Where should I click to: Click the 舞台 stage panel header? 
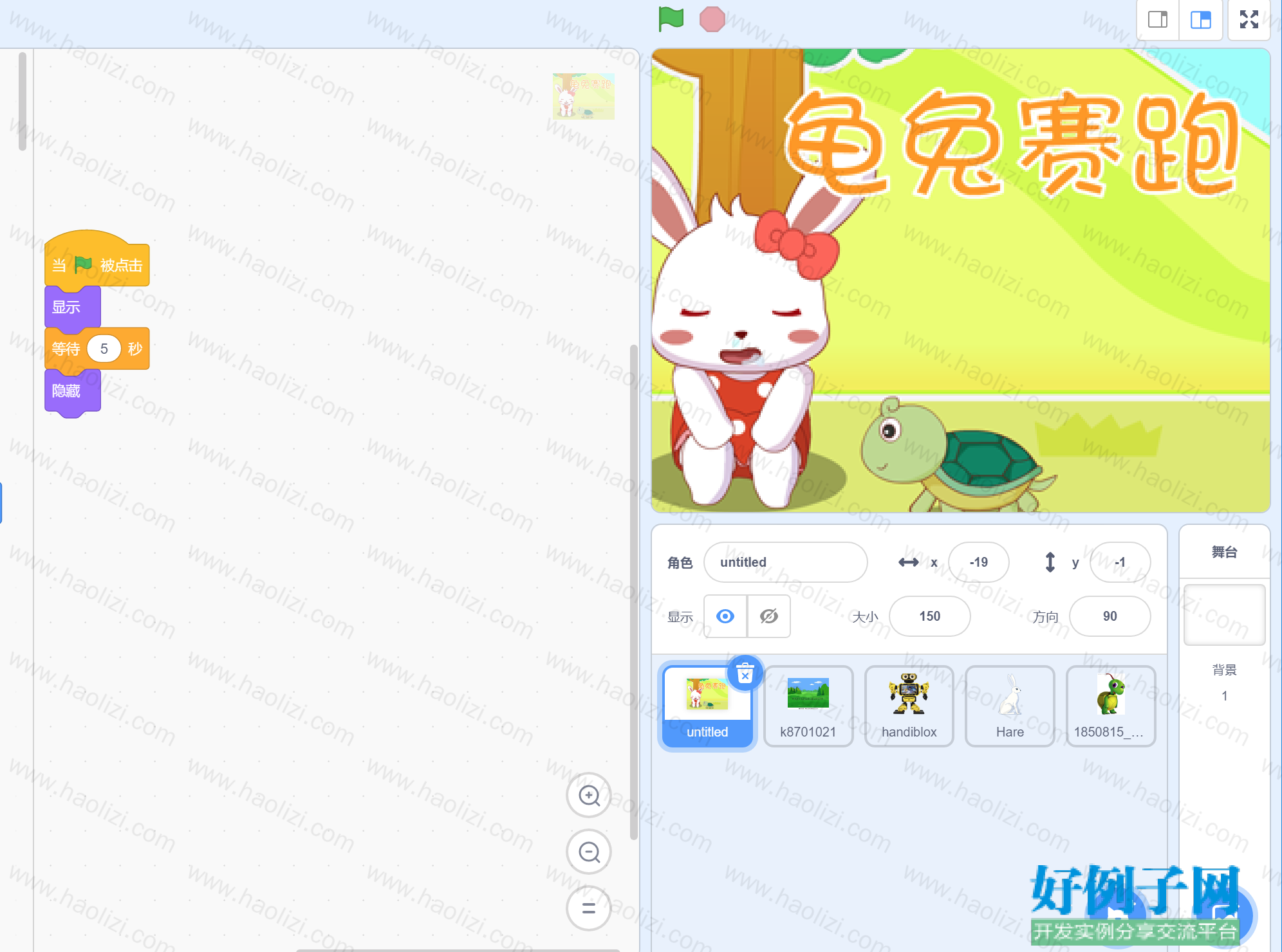pyautogui.click(x=1224, y=552)
